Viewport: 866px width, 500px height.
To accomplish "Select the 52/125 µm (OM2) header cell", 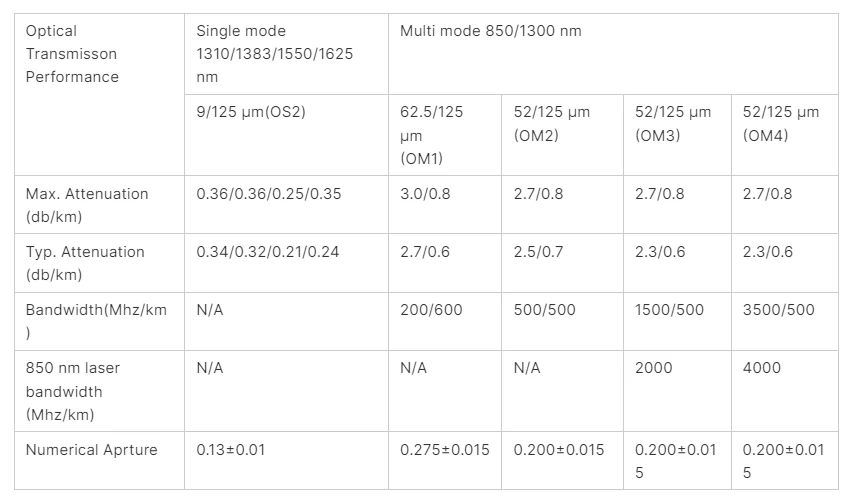I will click(562, 135).
